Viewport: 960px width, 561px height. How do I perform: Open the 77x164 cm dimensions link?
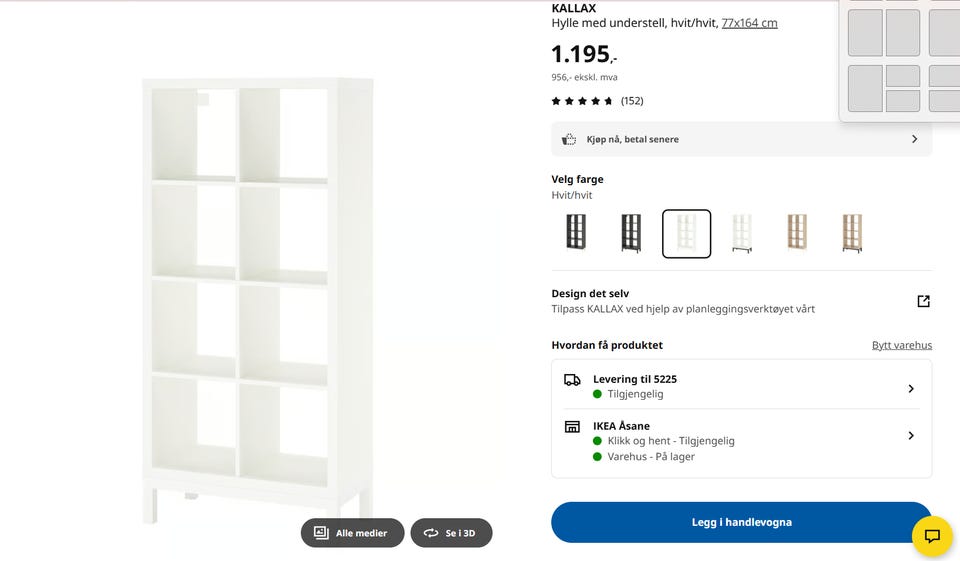click(x=749, y=23)
